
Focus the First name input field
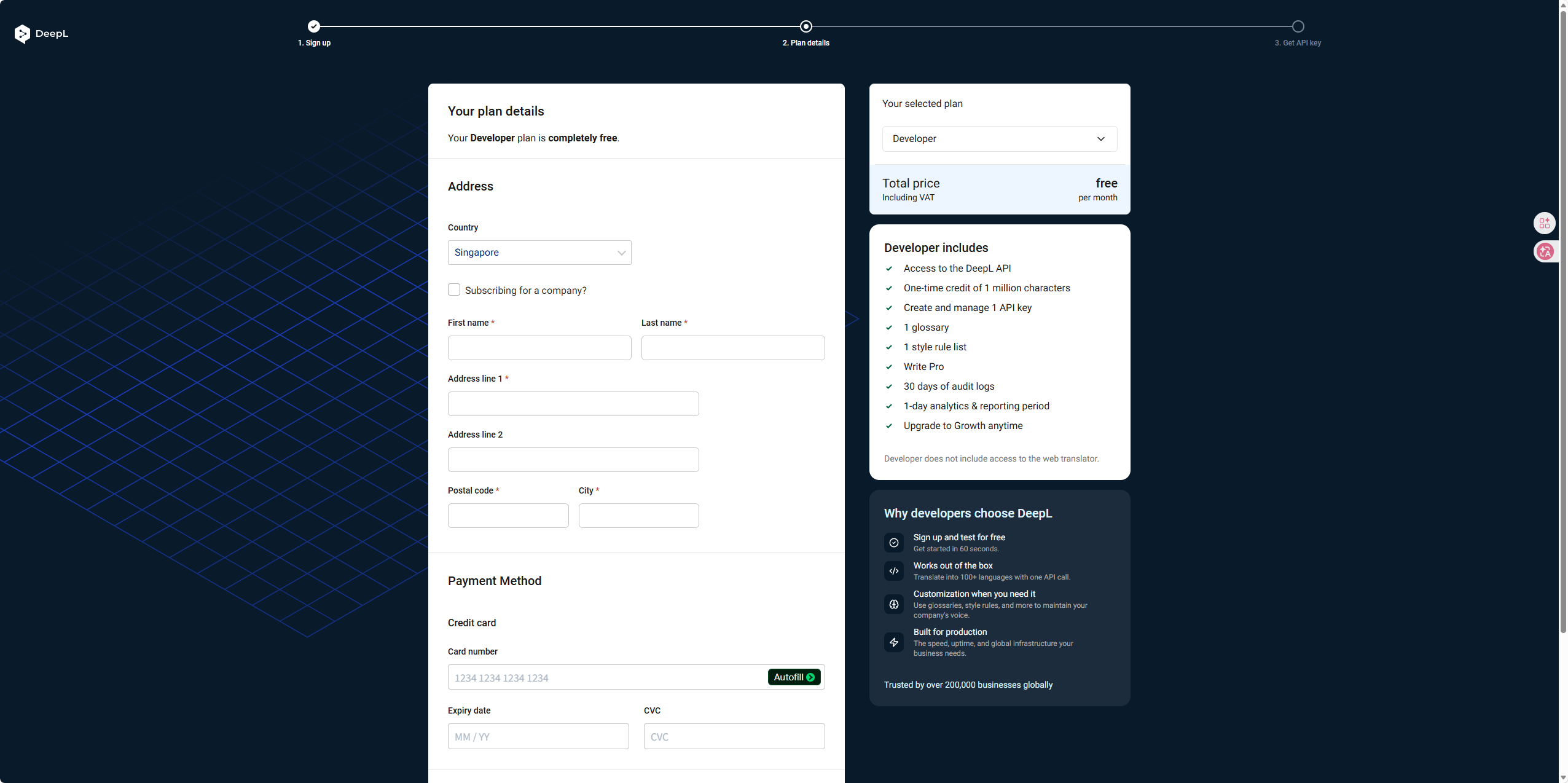[x=539, y=348]
